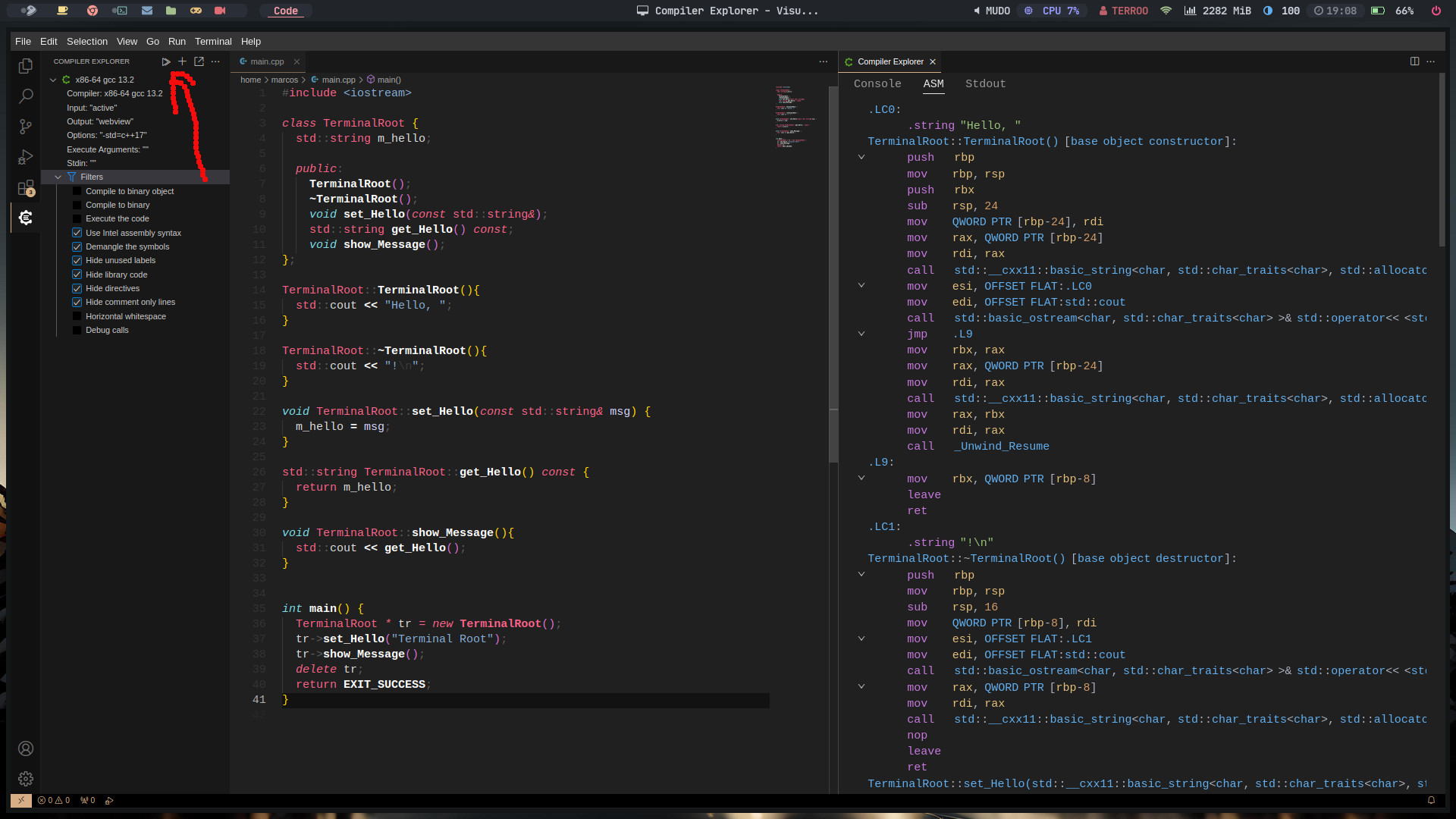The width and height of the screenshot is (1456, 819).
Task: Switch to the Stdout tab
Action: pyautogui.click(x=985, y=84)
